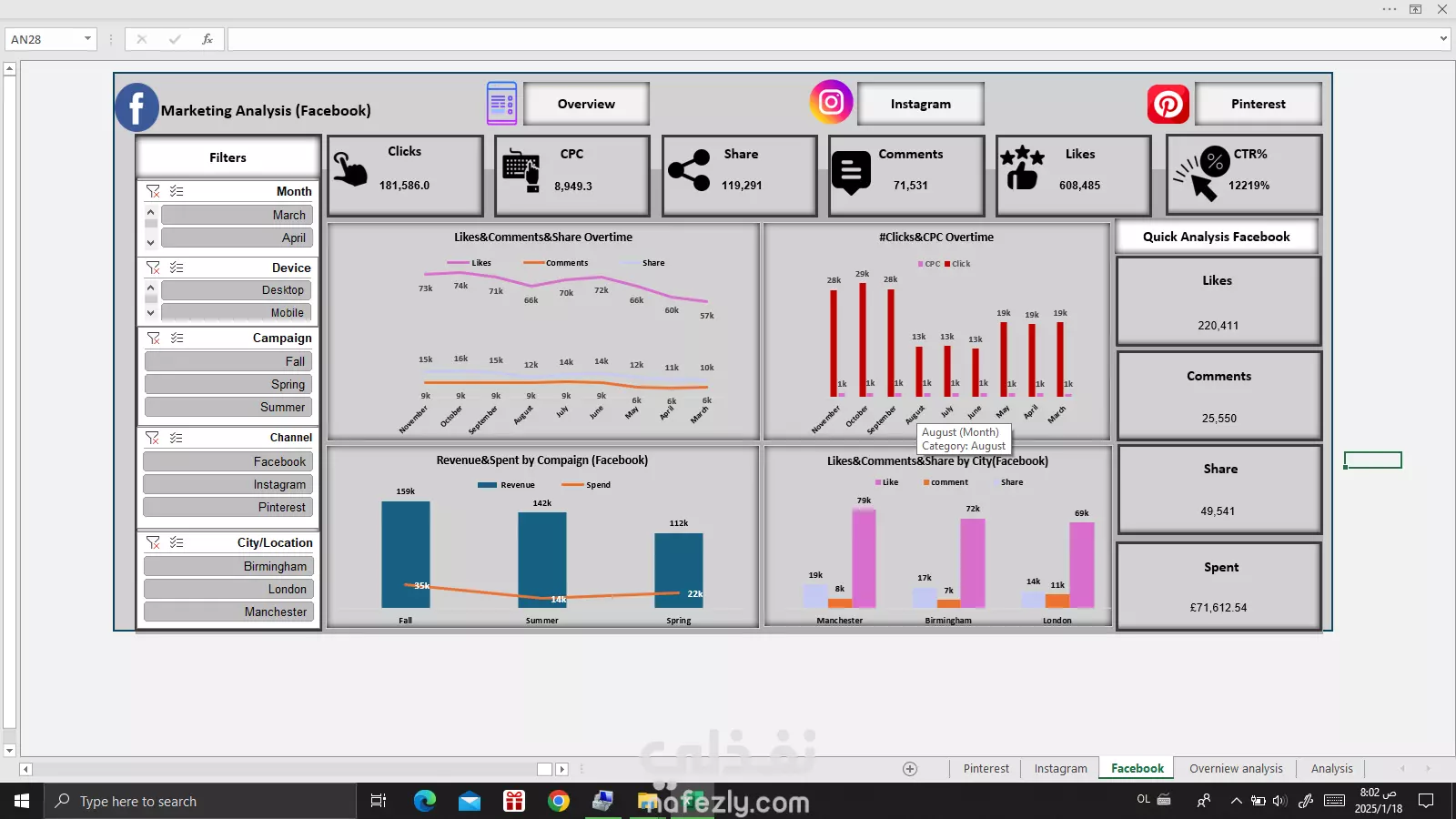This screenshot has height=819, width=1456.
Task: Toggle the Spring filter in Campaign slicer
Action: (228, 384)
